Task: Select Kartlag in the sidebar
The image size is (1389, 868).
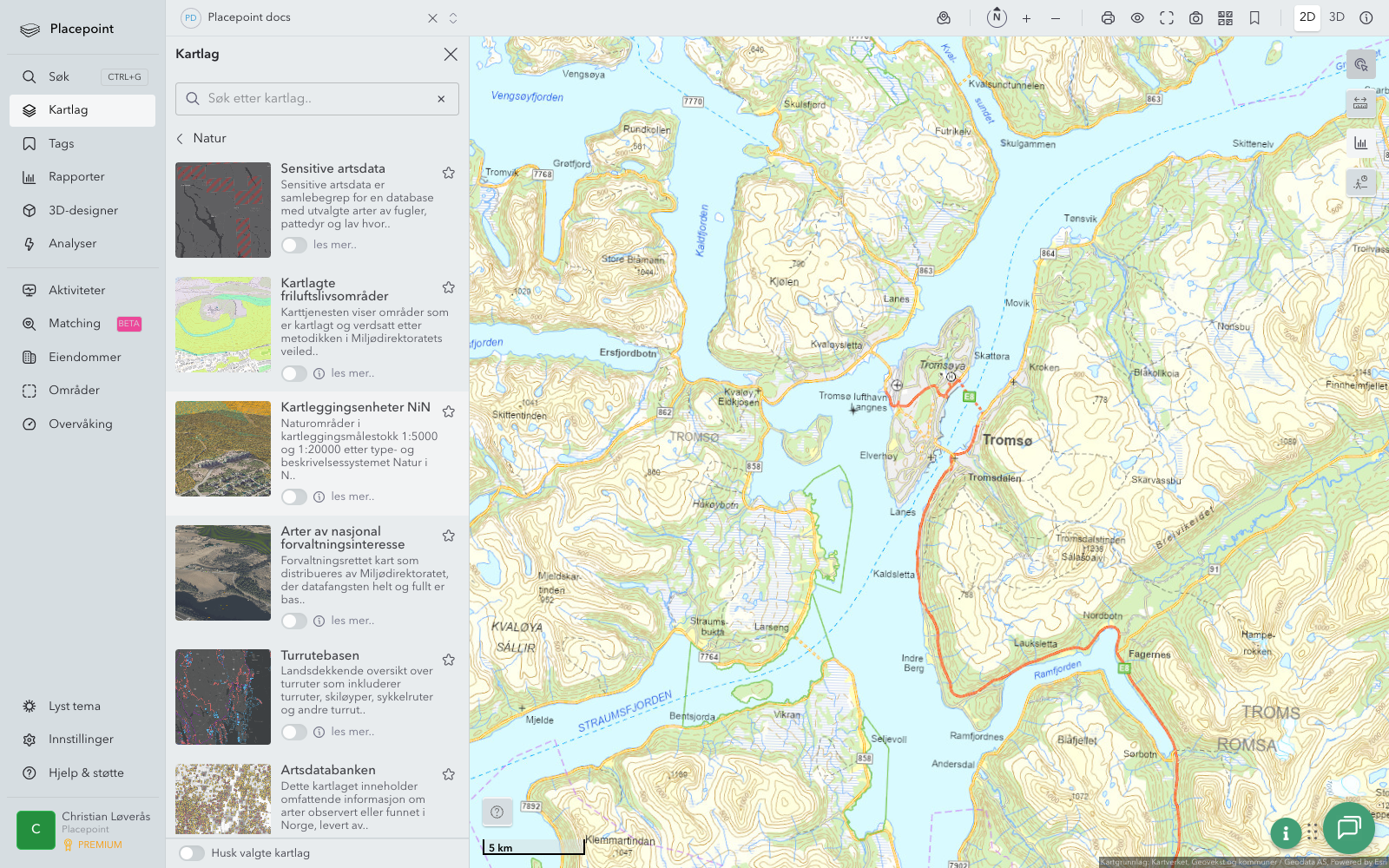Action: 82,110
